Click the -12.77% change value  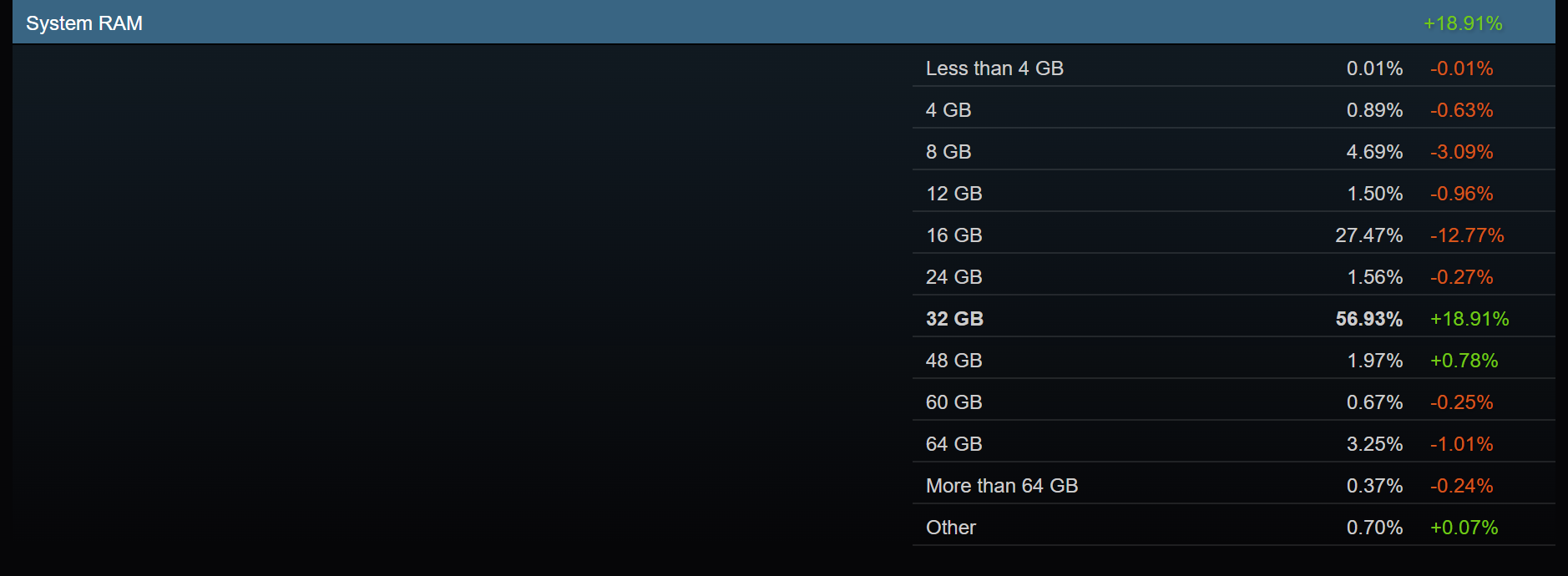coord(1466,235)
